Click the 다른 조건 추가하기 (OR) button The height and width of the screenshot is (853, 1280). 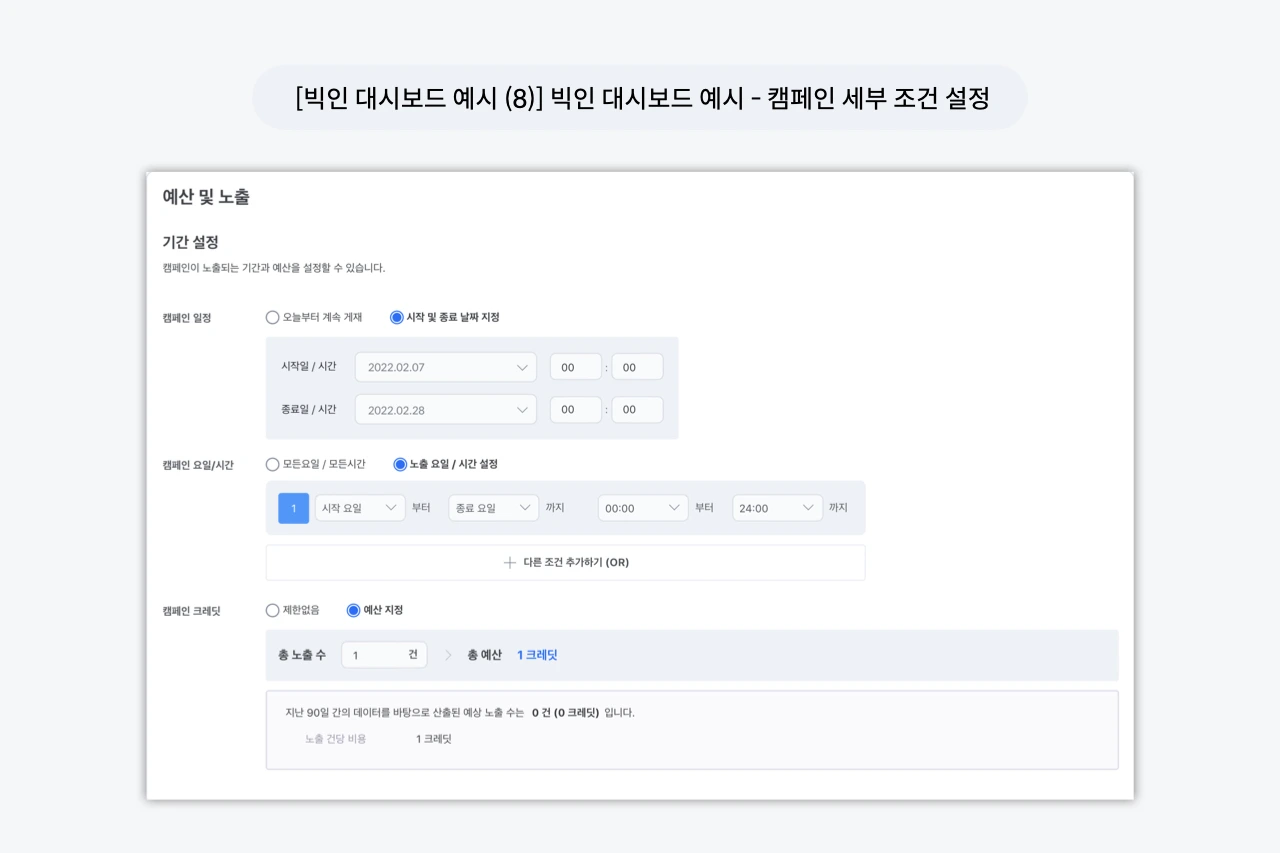tap(565, 562)
